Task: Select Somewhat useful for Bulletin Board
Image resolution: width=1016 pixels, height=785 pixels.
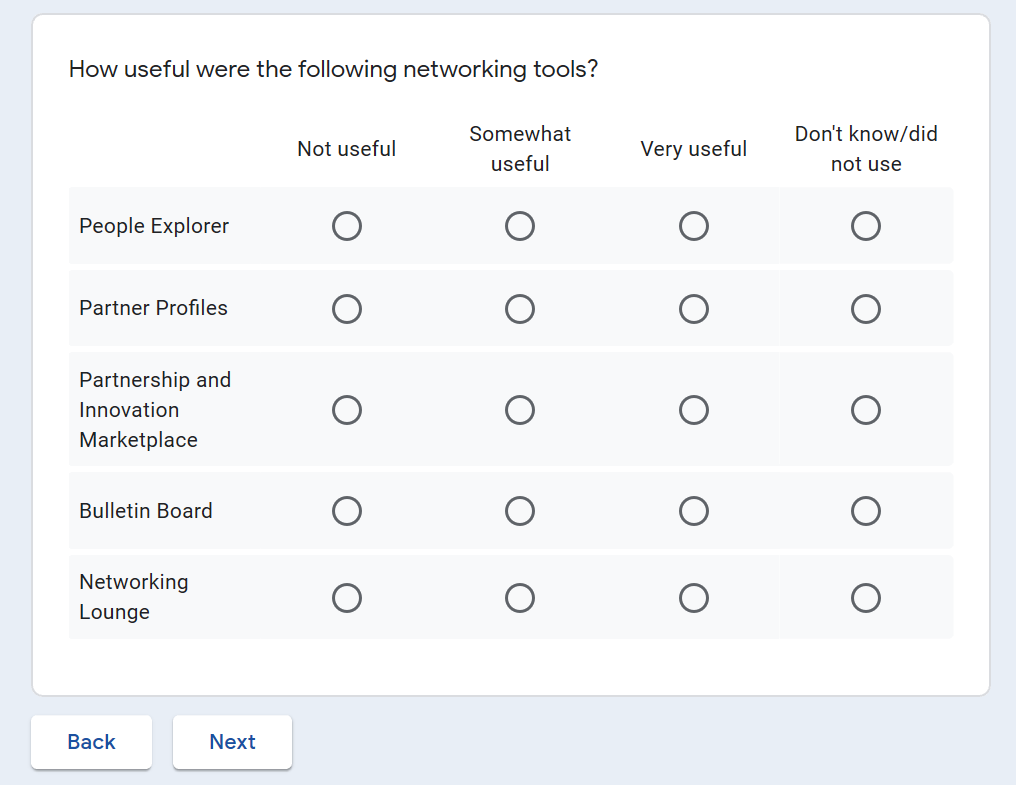Action: [x=520, y=512]
